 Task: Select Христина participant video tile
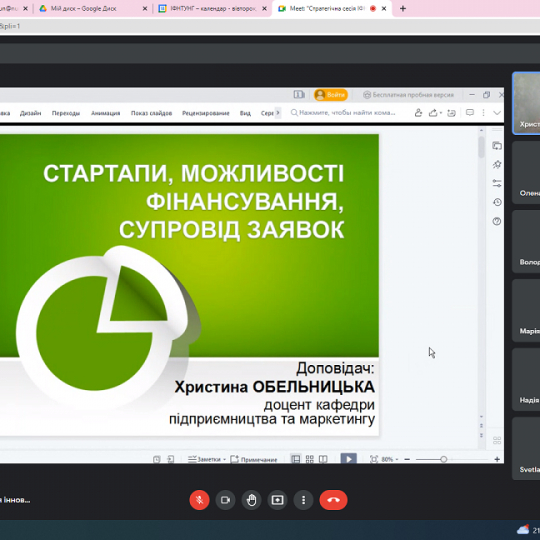(526, 103)
